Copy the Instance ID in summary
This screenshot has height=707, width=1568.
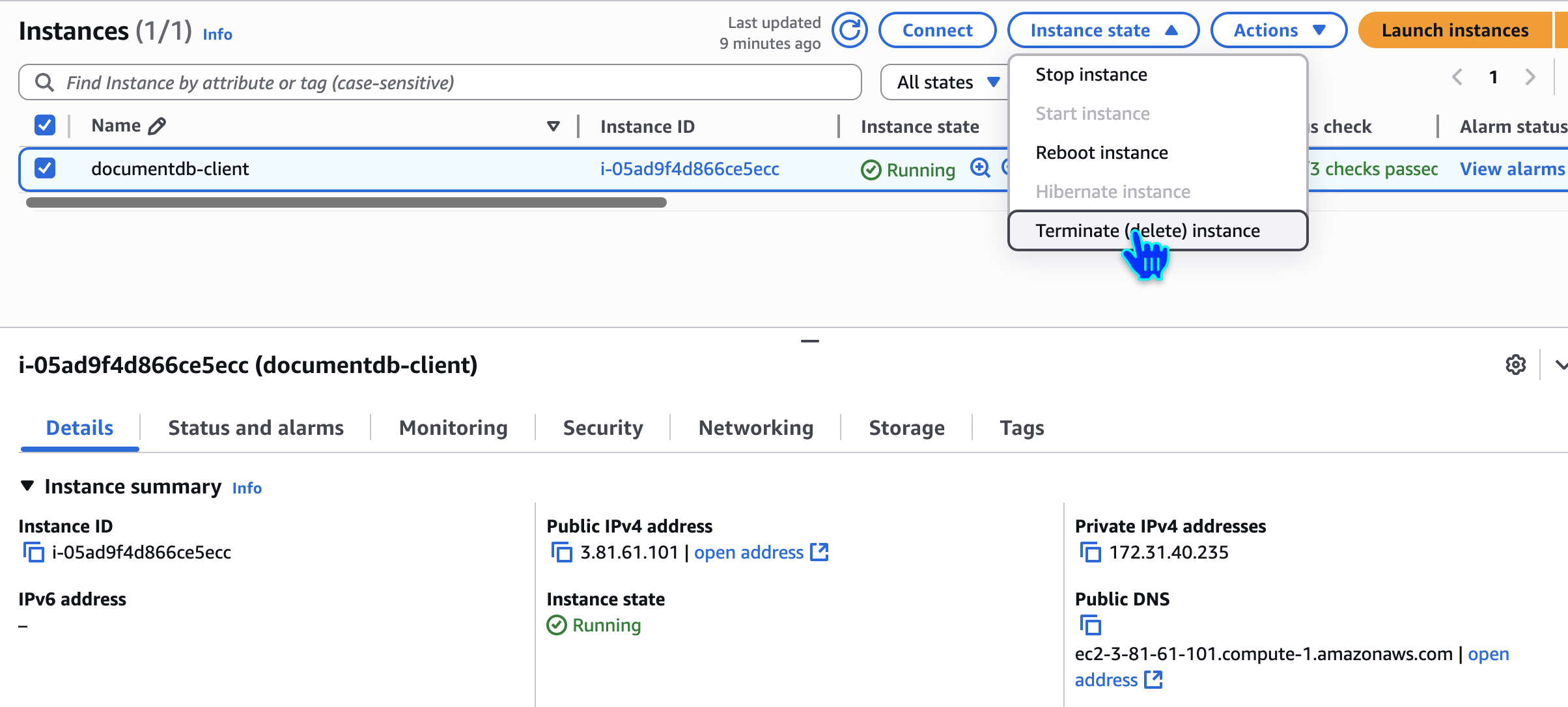click(34, 552)
